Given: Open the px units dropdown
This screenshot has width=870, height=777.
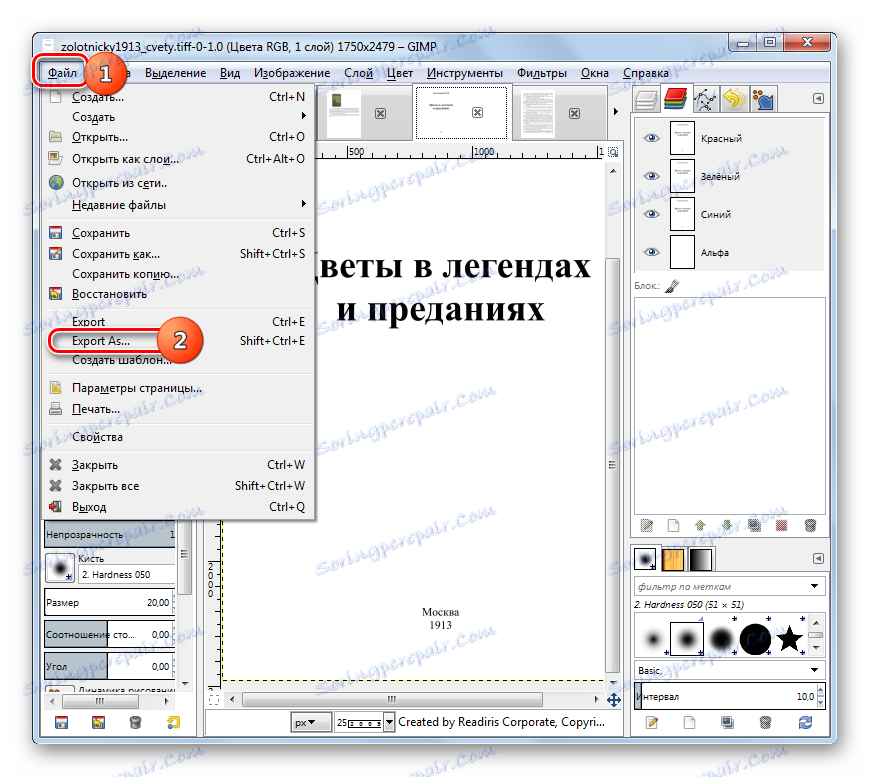Looking at the screenshot, I should coord(310,723).
